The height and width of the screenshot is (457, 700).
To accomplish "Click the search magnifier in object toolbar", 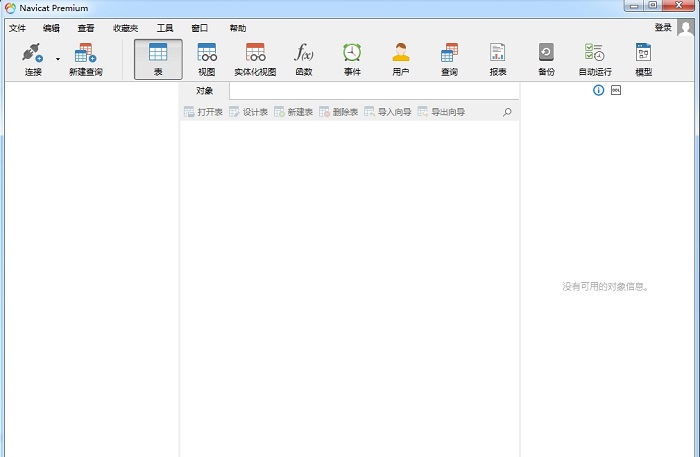I will pos(507,112).
